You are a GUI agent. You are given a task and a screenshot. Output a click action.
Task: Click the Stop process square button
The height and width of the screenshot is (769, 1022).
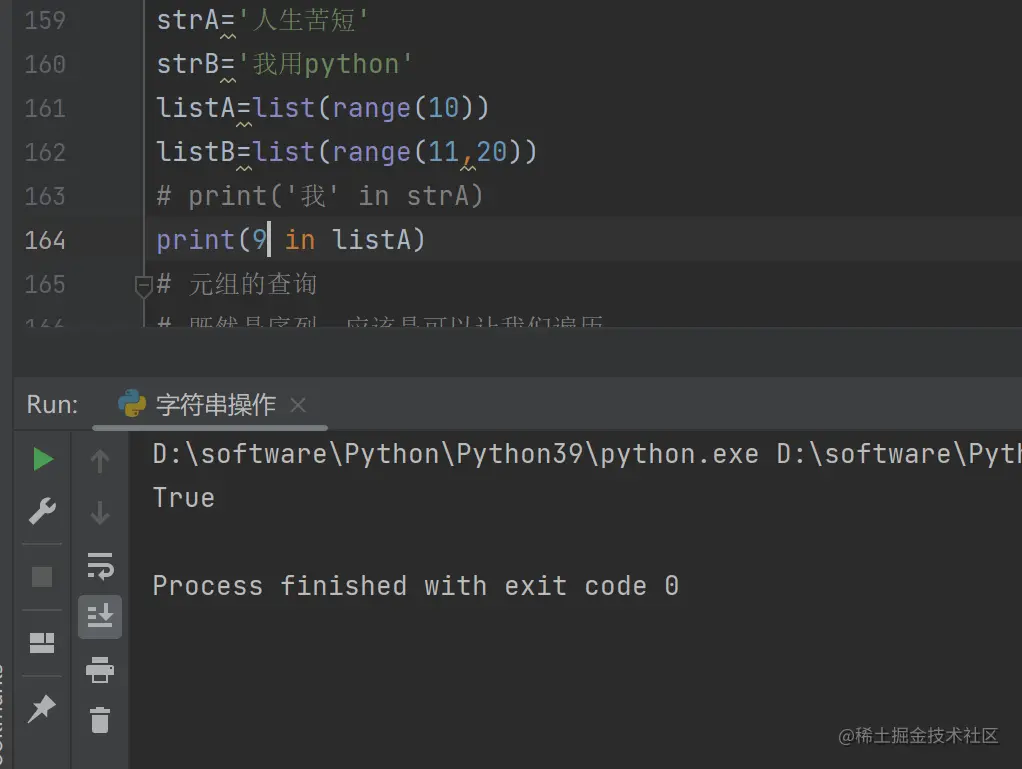(42, 577)
